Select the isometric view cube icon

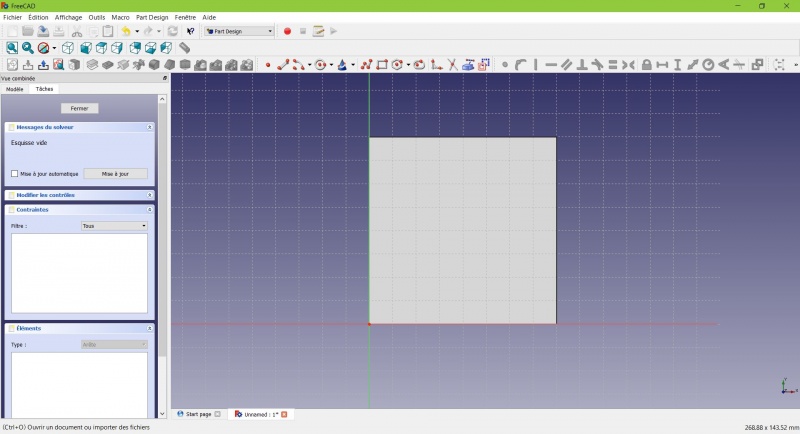click(x=68, y=48)
